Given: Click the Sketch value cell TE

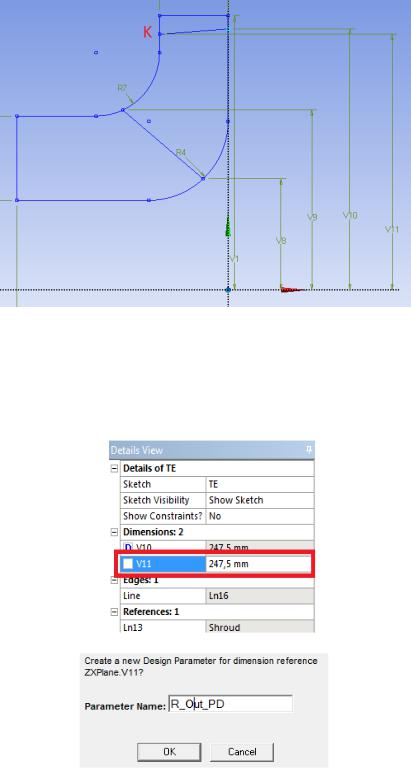Looking at the screenshot, I should [x=260, y=484].
